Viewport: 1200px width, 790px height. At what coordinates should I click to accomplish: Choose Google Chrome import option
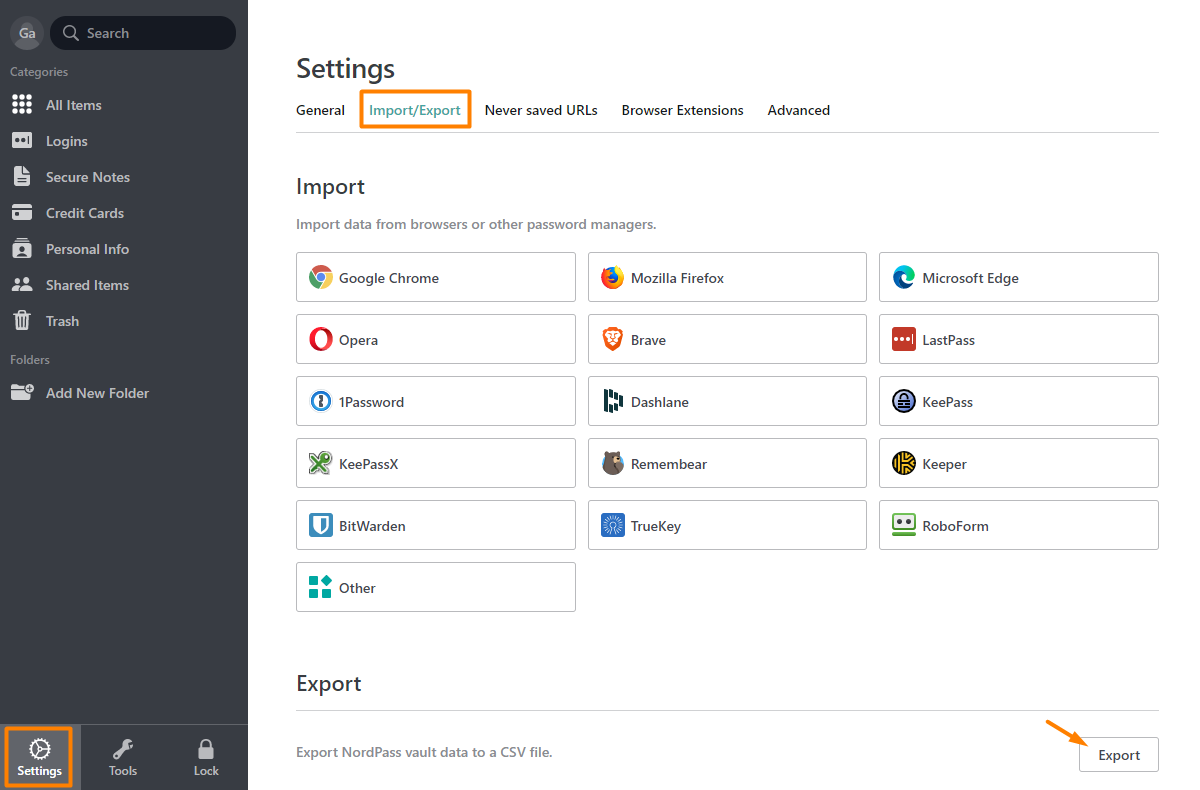click(436, 277)
